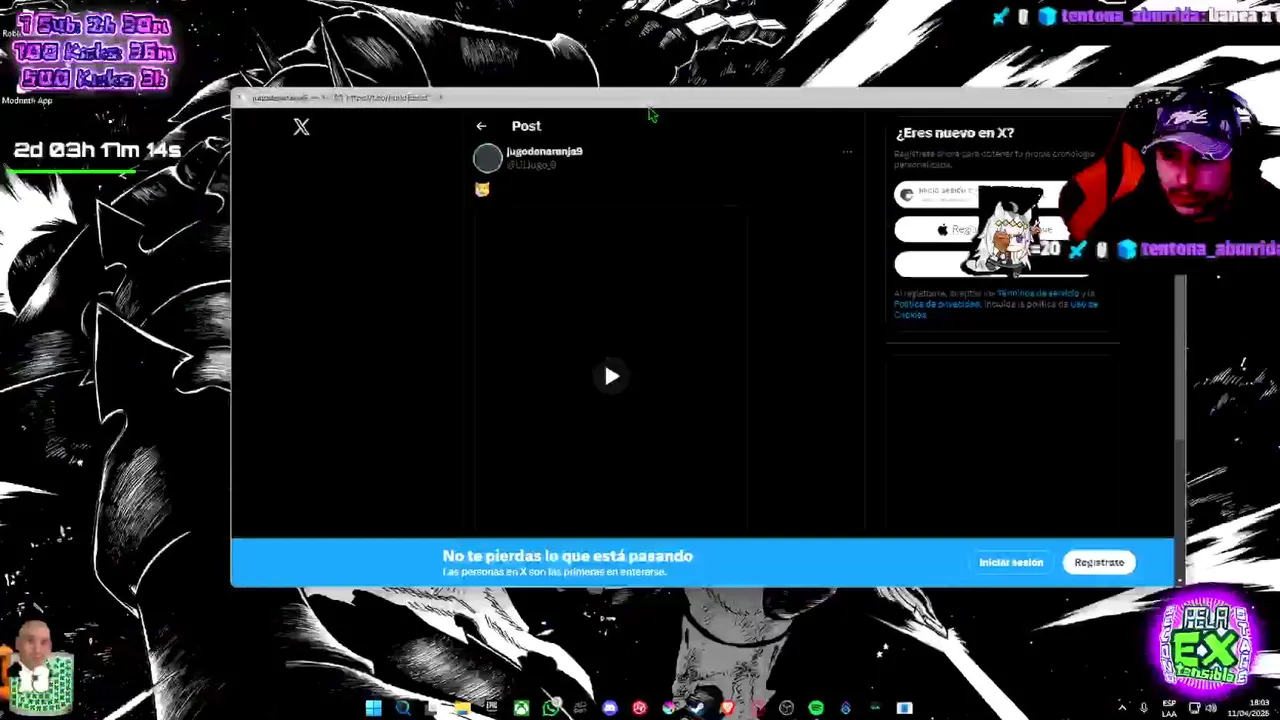This screenshot has height=720, width=1280.
Task: Open jugodenaranja9's profile avatar
Action: pyautogui.click(x=487, y=158)
